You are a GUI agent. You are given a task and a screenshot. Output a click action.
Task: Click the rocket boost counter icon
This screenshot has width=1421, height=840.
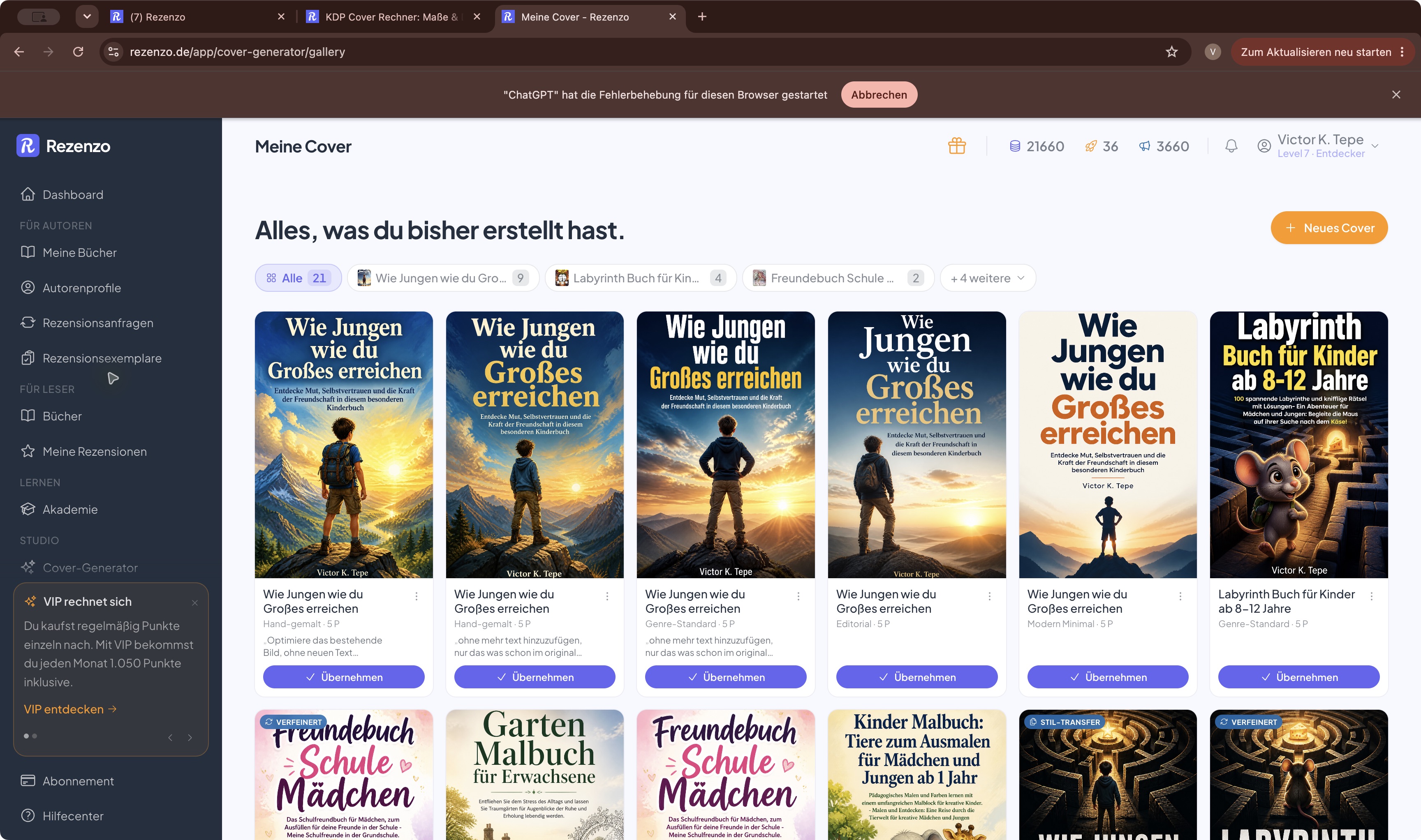click(x=1090, y=146)
